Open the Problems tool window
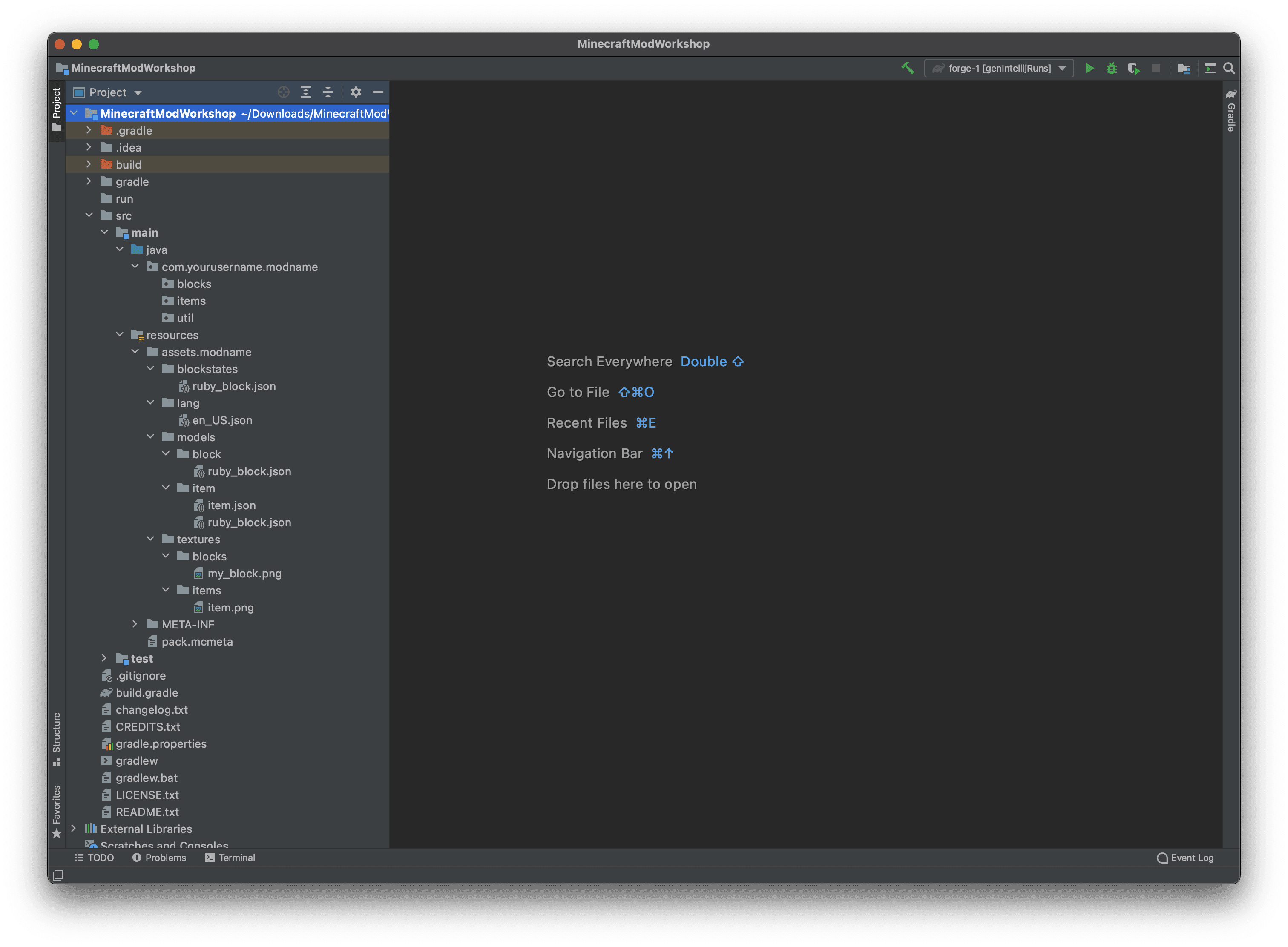 point(159,858)
